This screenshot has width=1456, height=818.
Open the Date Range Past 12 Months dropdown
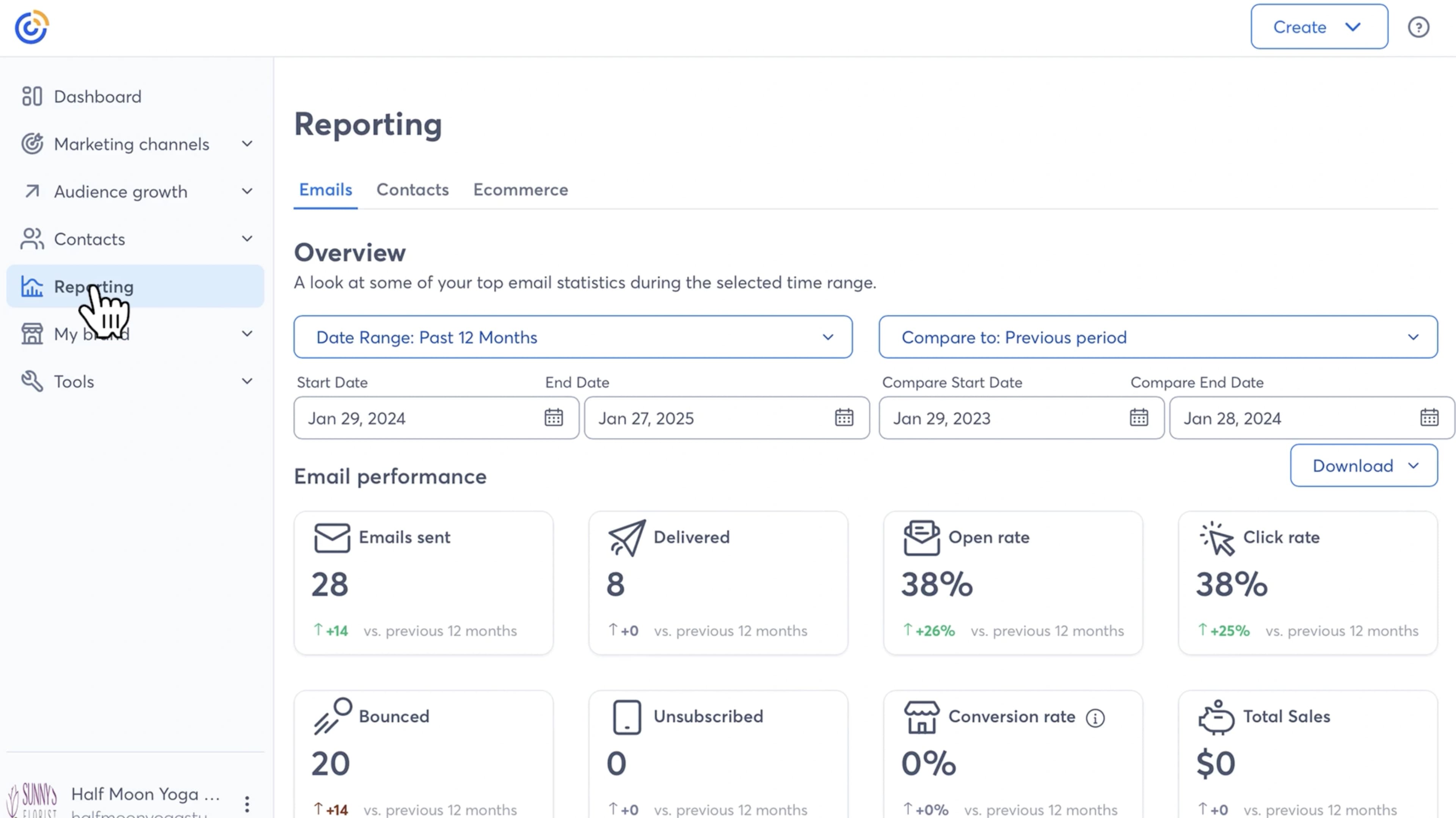click(x=573, y=337)
